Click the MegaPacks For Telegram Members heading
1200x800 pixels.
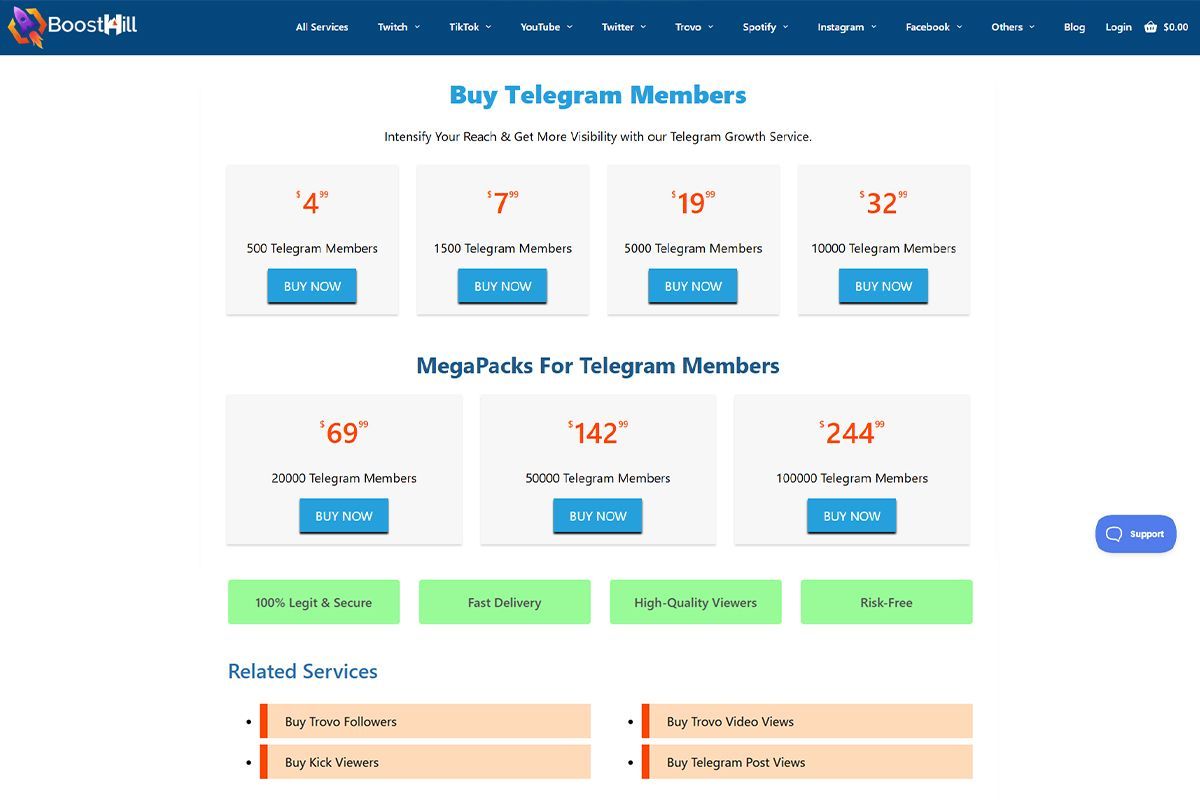pyautogui.click(x=598, y=366)
